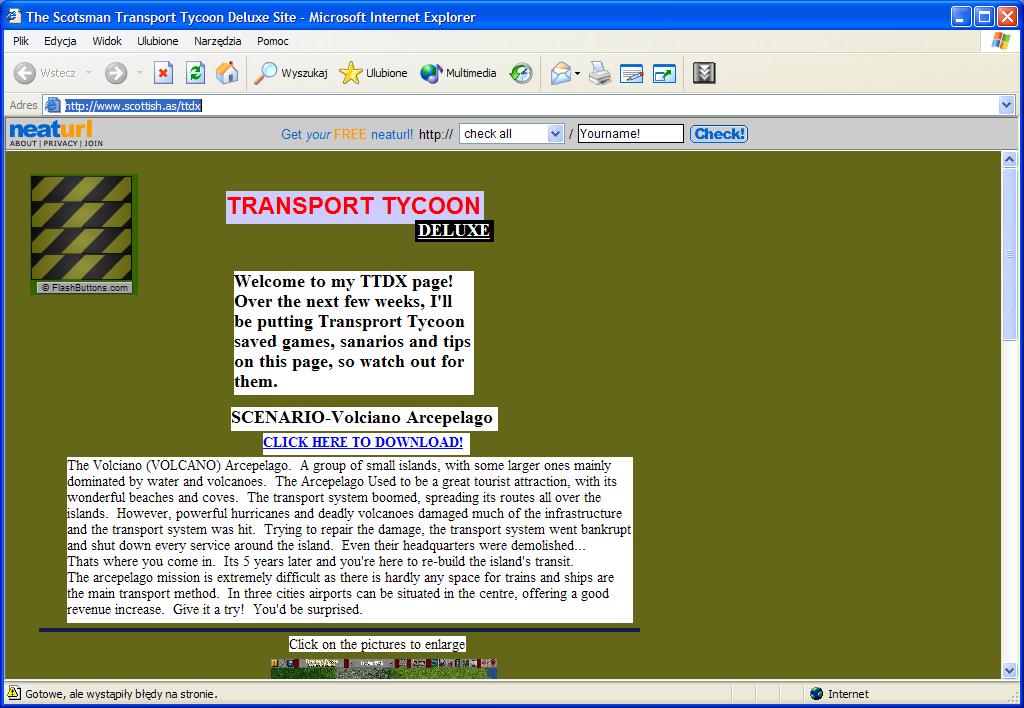This screenshot has height=708, width=1024.
Task: Refresh the page with the green arrows icon
Action: pos(195,73)
